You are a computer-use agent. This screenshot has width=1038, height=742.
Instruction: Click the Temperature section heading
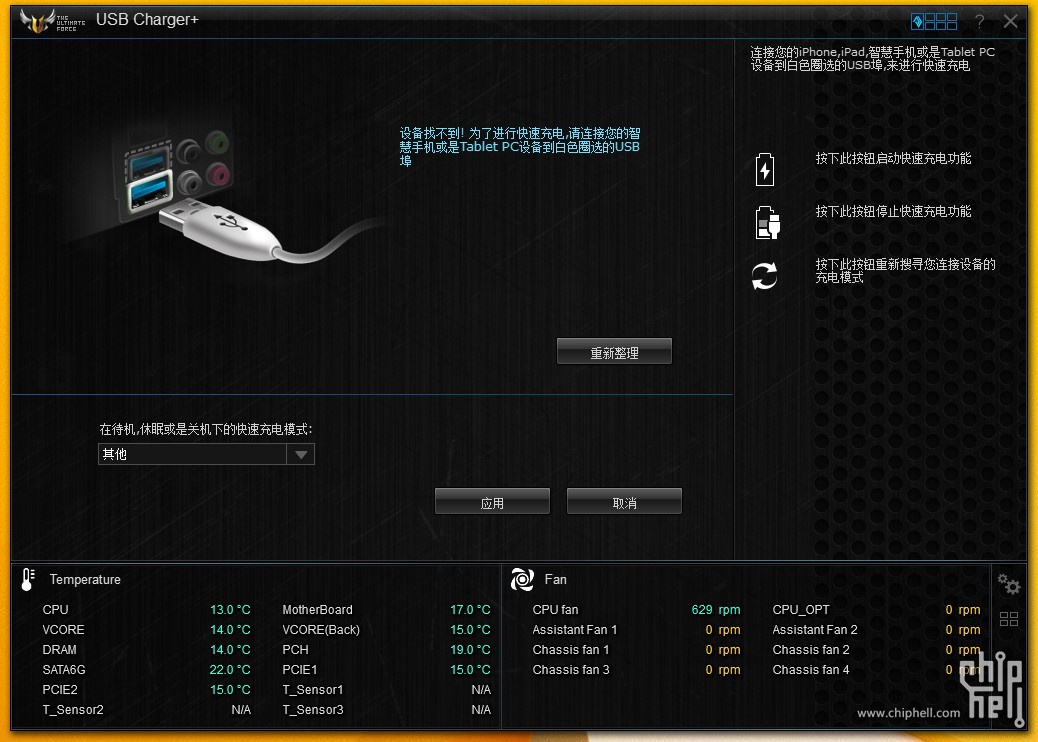click(85, 579)
